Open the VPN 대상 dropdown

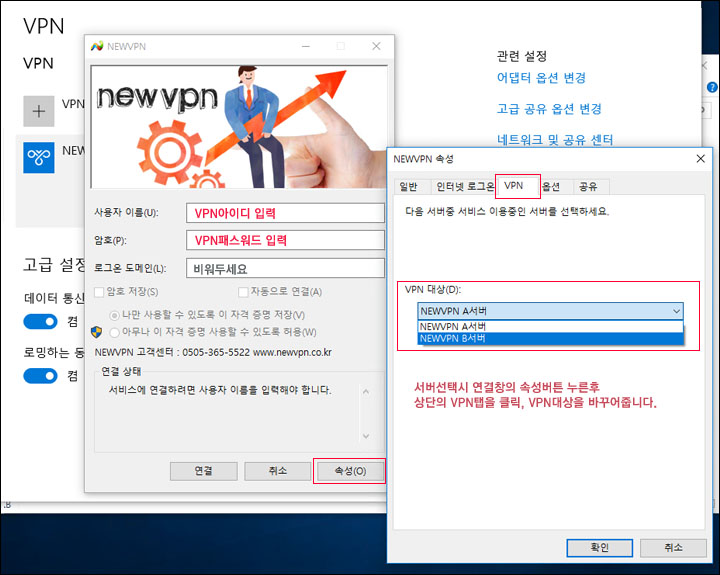click(550, 311)
